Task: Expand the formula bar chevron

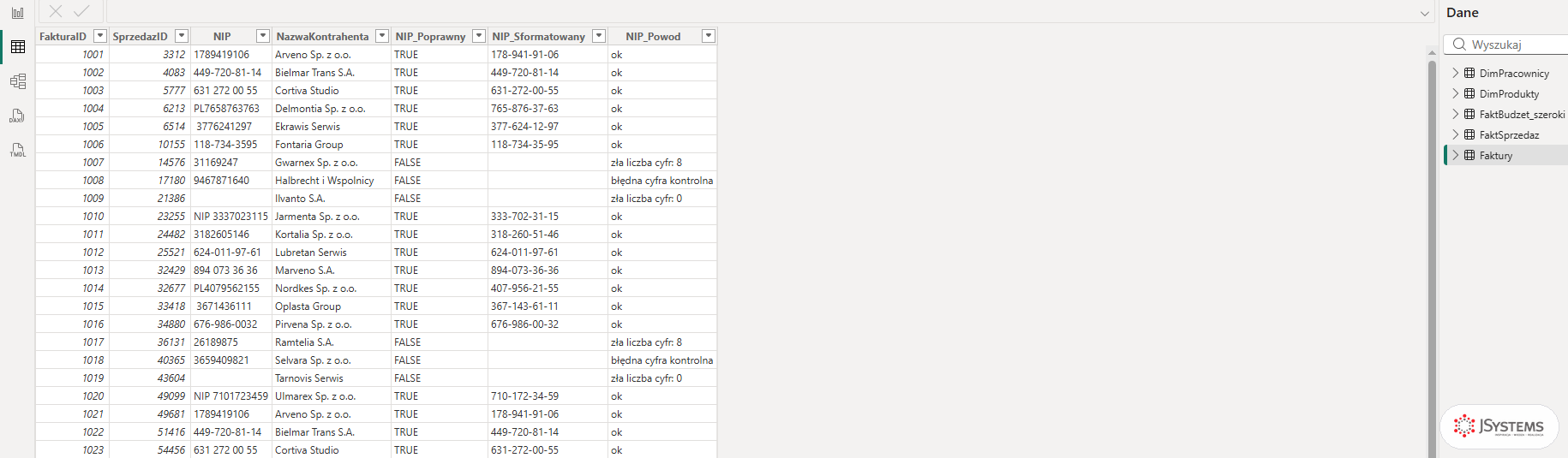Action: pyautogui.click(x=1425, y=13)
